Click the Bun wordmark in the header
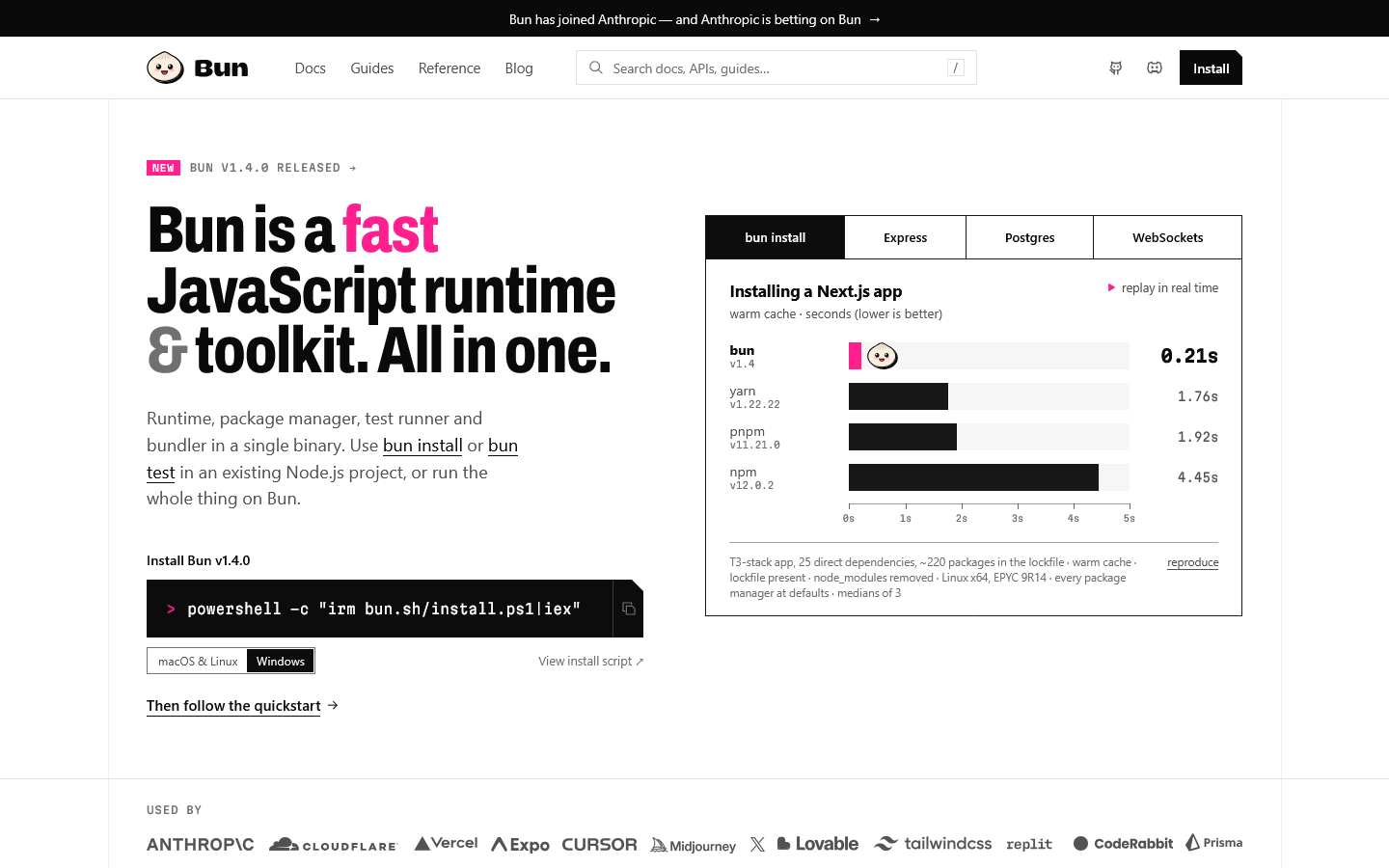Viewport: 1389px width, 868px height. (221, 68)
